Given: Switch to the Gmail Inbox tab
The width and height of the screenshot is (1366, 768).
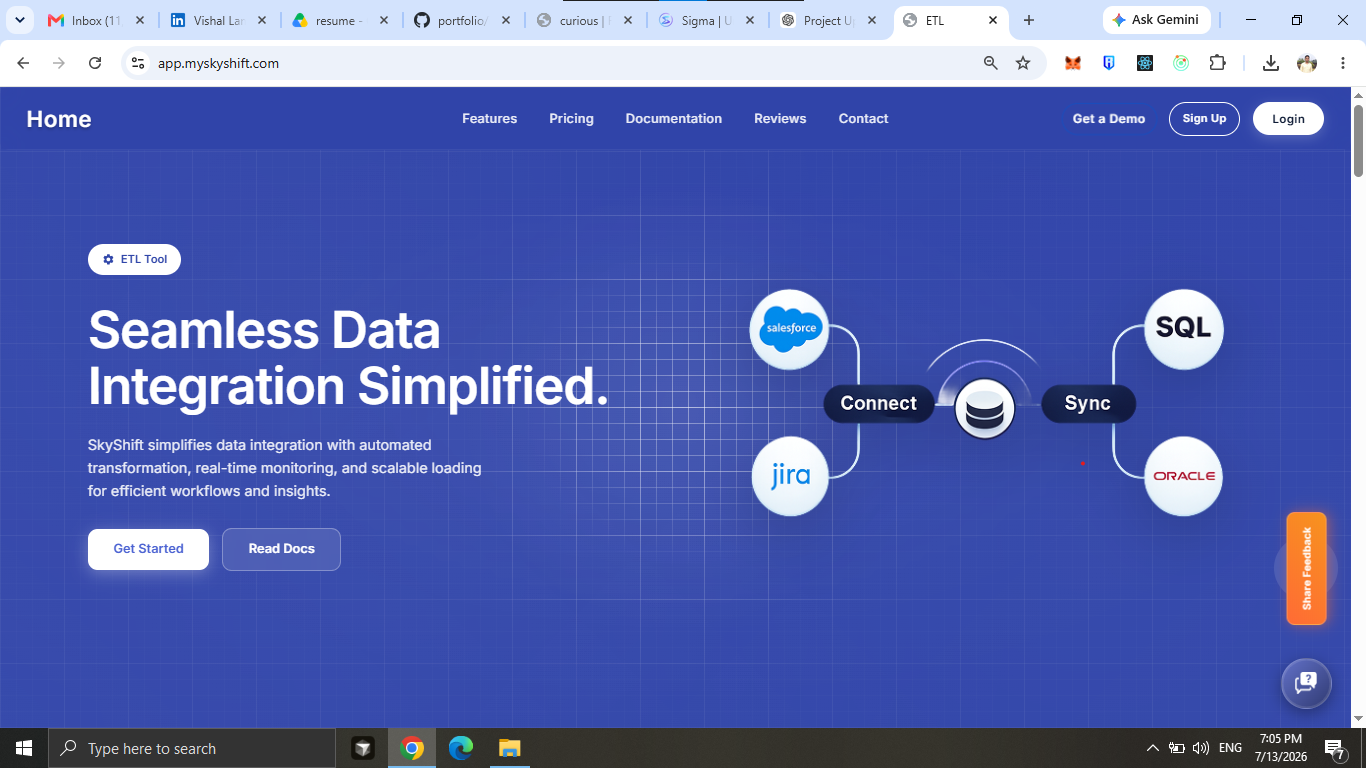Looking at the screenshot, I should coord(98,20).
